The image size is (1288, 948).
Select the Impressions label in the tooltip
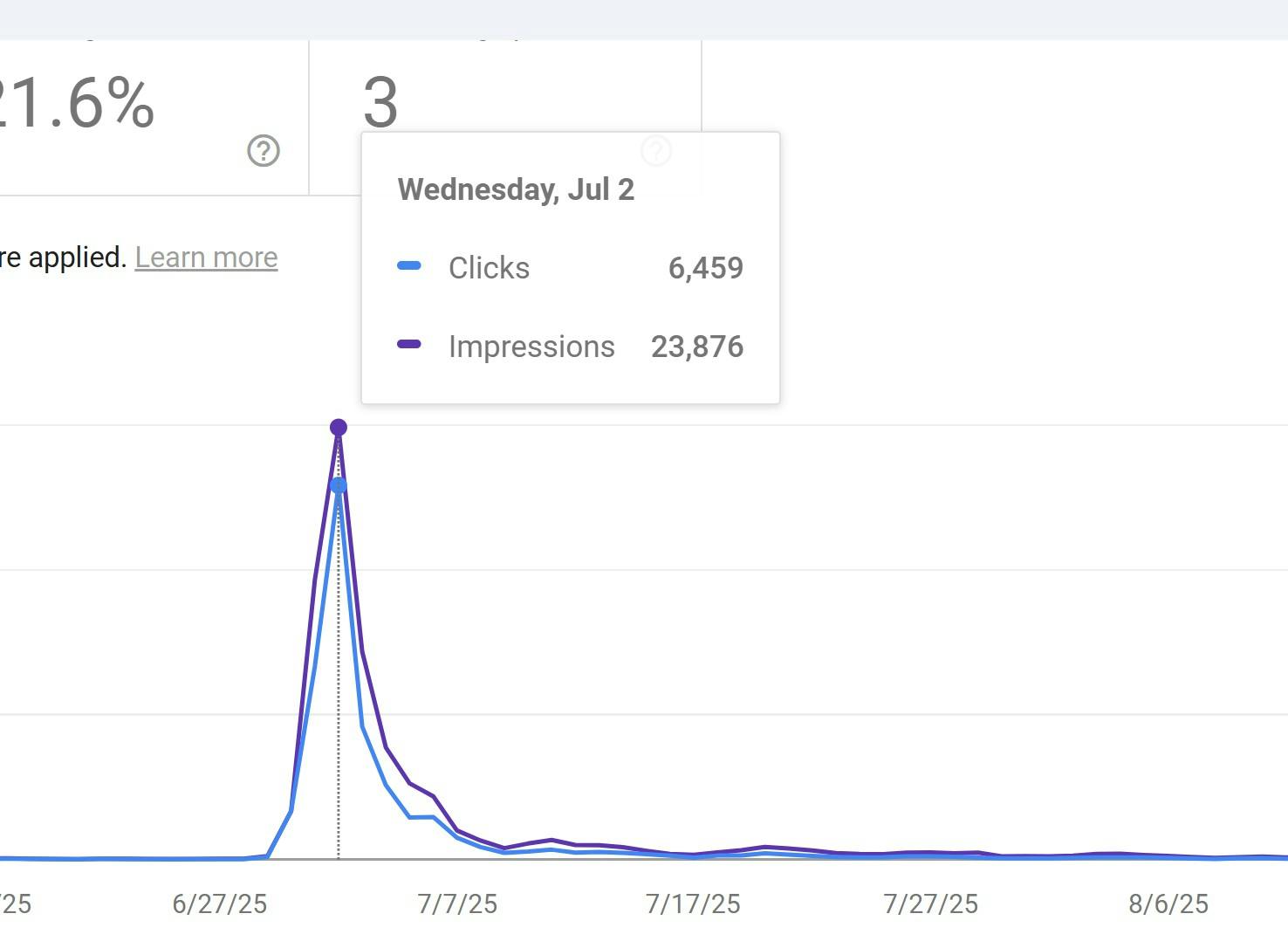pos(531,347)
